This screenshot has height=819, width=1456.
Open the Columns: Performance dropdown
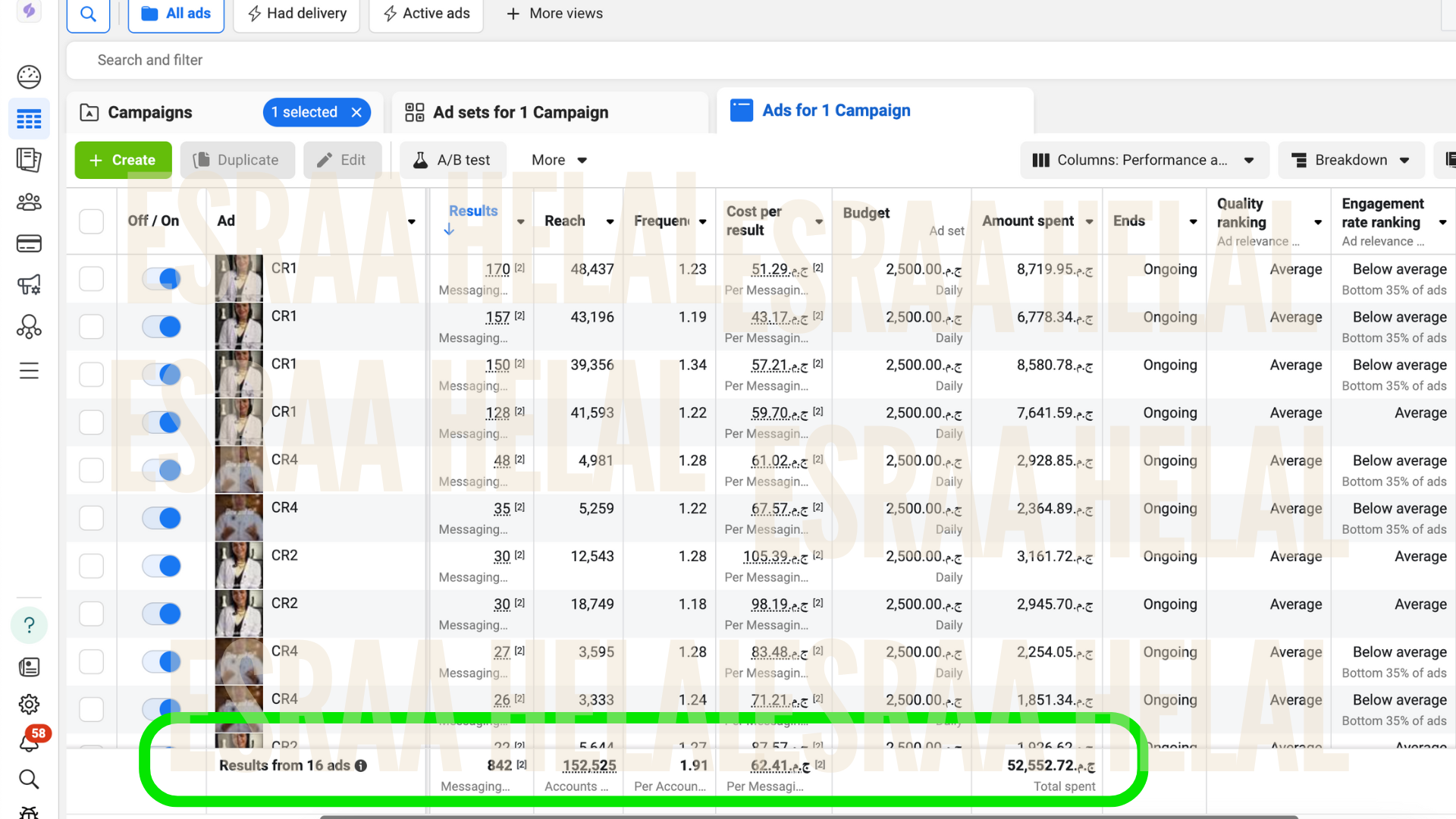pyautogui.click(x=1144, y=160)
